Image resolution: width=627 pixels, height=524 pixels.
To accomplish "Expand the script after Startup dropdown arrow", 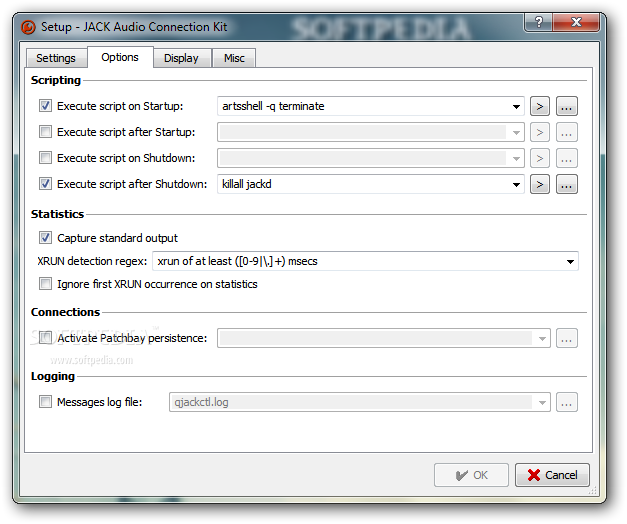I will [516, 132].
